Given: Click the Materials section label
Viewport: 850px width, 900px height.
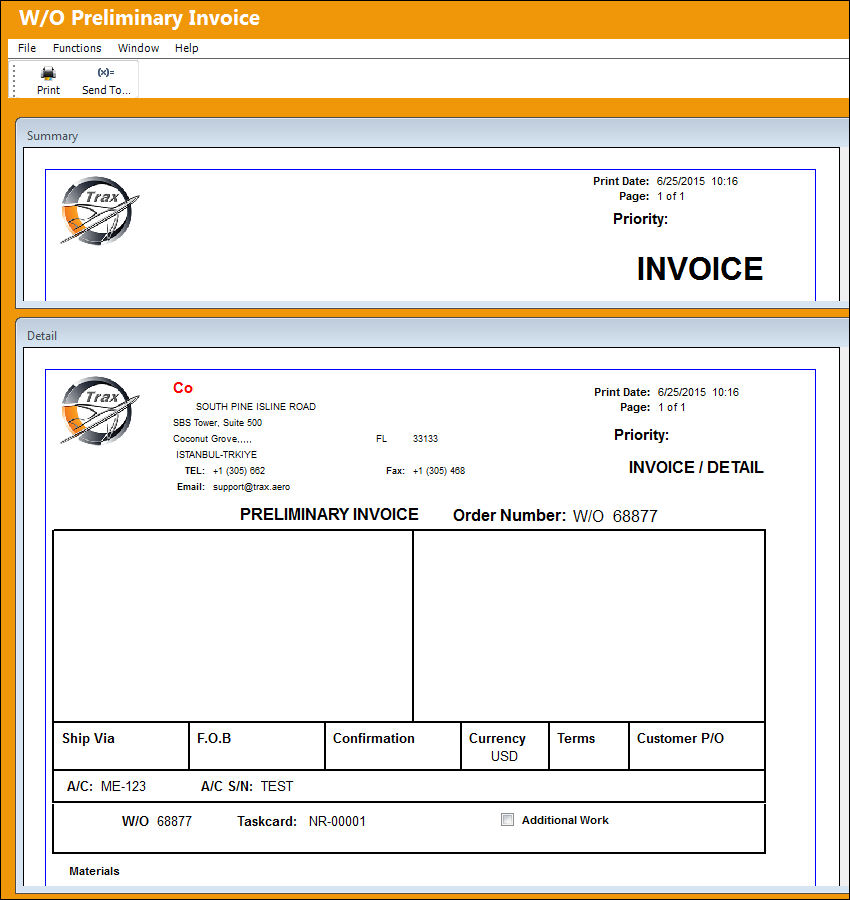Looking at the screenshot, I should 94,871.
